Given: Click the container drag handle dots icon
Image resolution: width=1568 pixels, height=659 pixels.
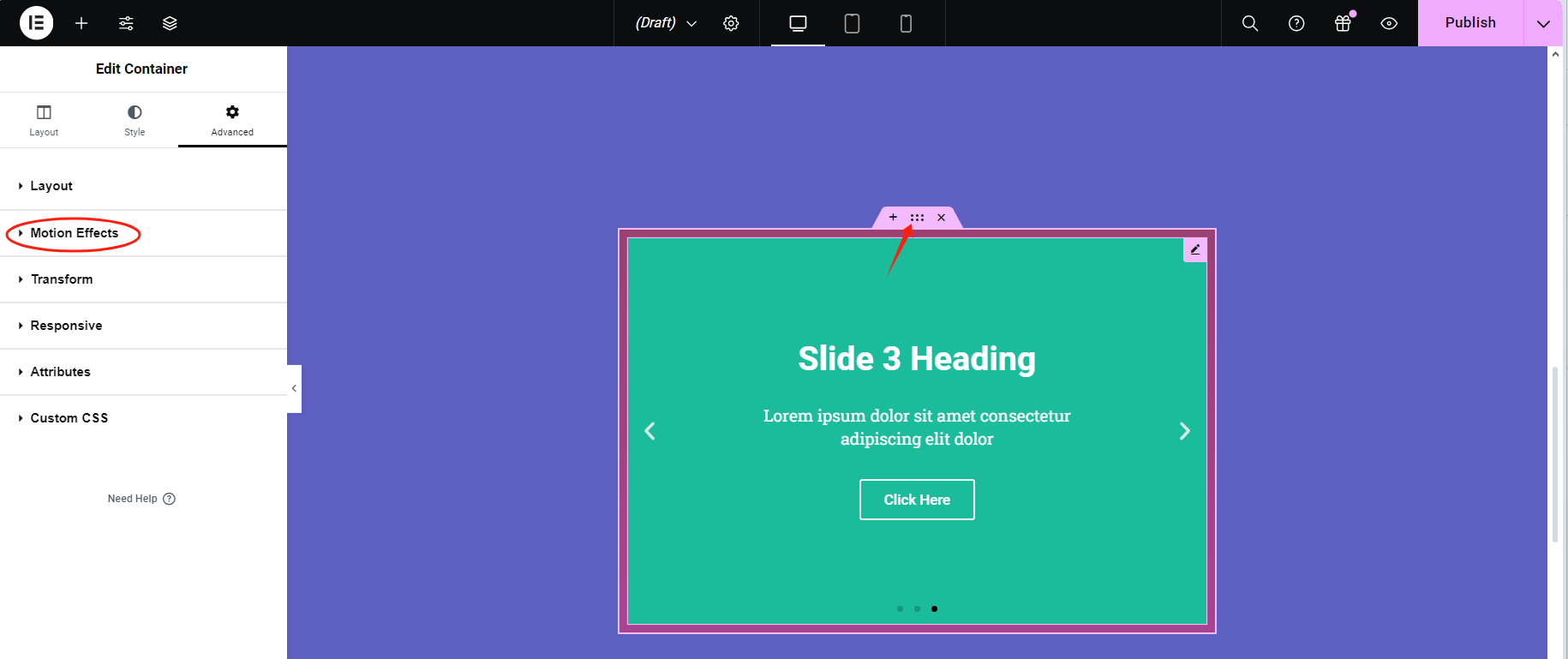Looking at the screenshot, I should (x=917, y=218).
